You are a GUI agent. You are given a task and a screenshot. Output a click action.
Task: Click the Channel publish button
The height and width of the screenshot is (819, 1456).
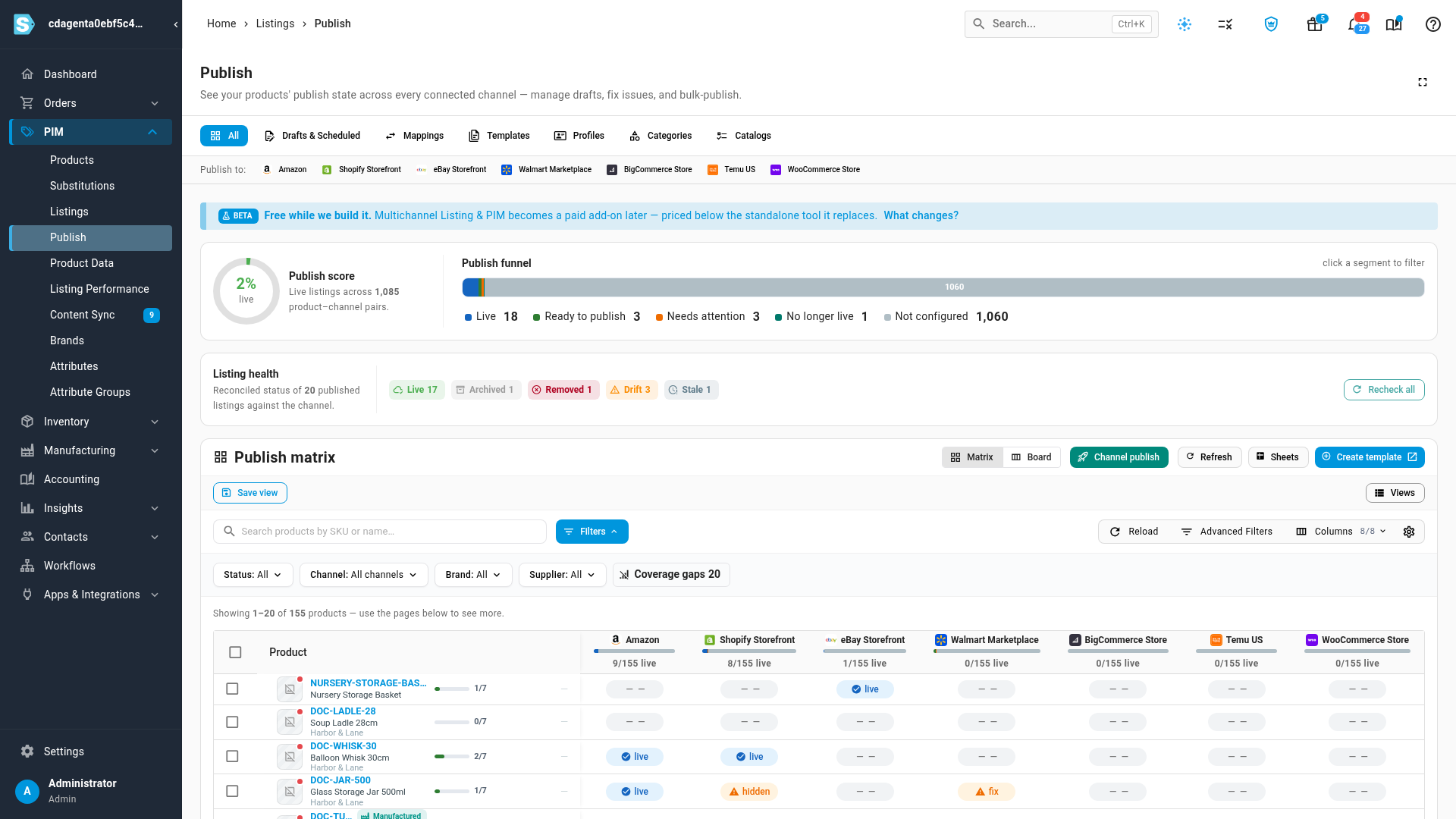point(1119,457)
